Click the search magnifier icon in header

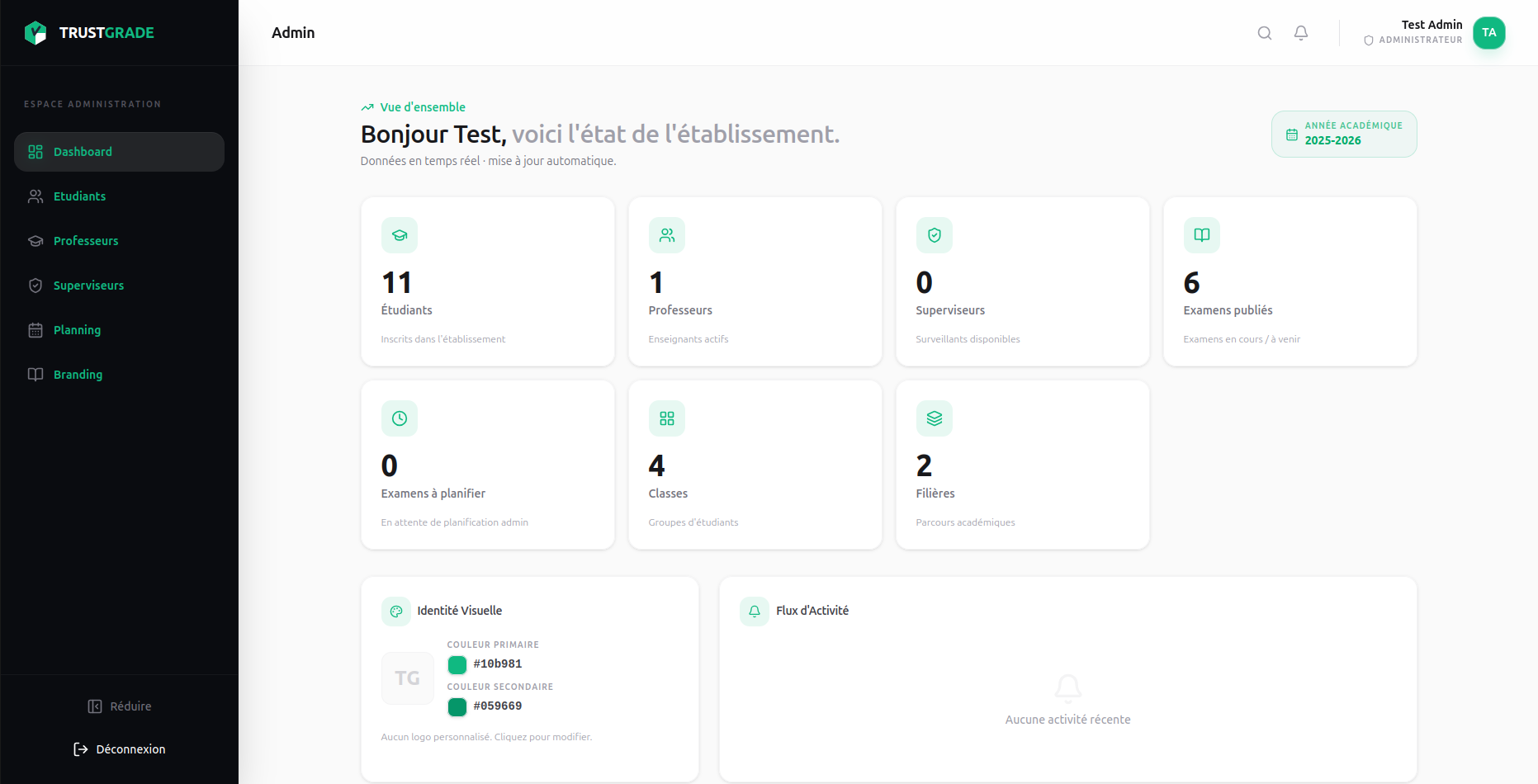point(1264,33)
